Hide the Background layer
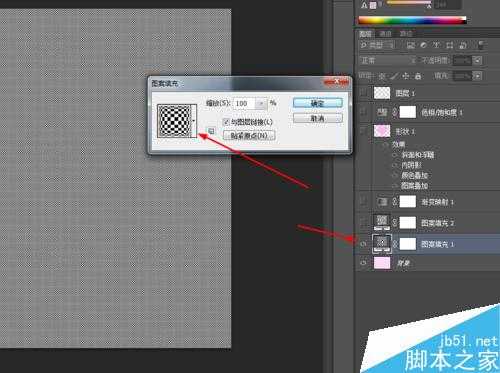Screen dimensions: 500x373 (364, 263)
